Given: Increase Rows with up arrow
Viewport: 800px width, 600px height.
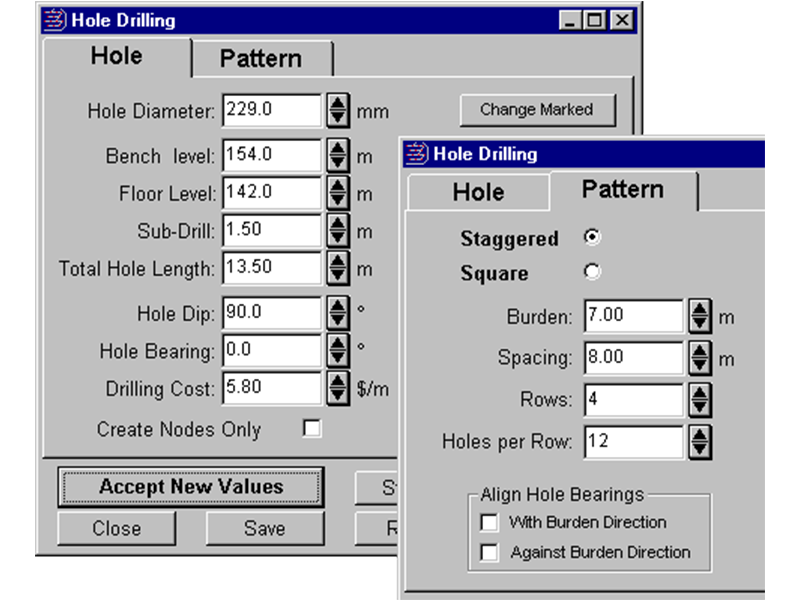Looking at the screenshot, I should 699,392.
